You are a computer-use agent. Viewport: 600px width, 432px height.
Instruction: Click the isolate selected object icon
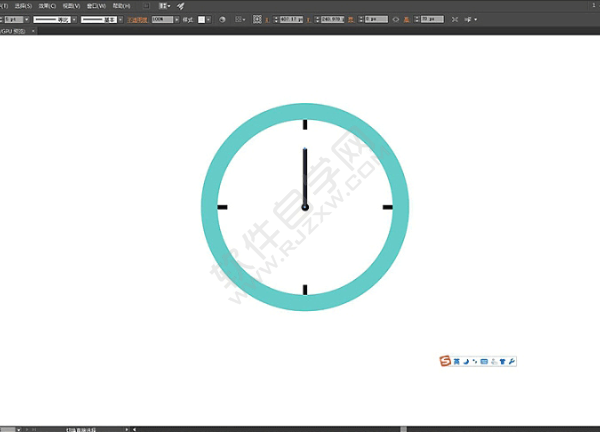click(x=455, y=20)
